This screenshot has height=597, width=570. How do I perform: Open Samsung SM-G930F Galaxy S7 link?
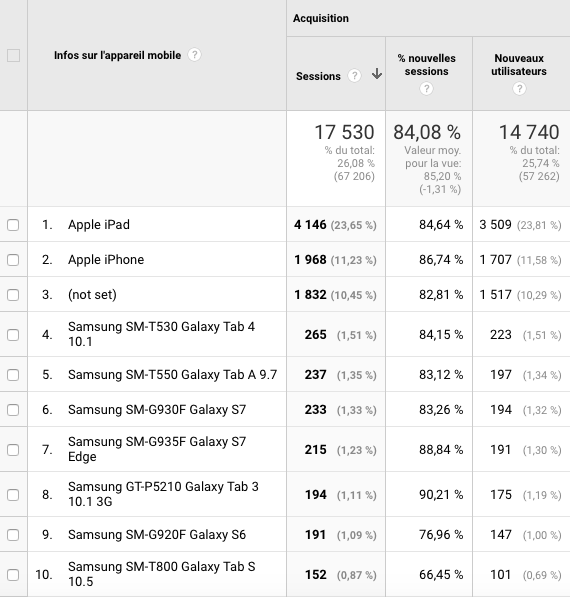(x=157, y=410)
